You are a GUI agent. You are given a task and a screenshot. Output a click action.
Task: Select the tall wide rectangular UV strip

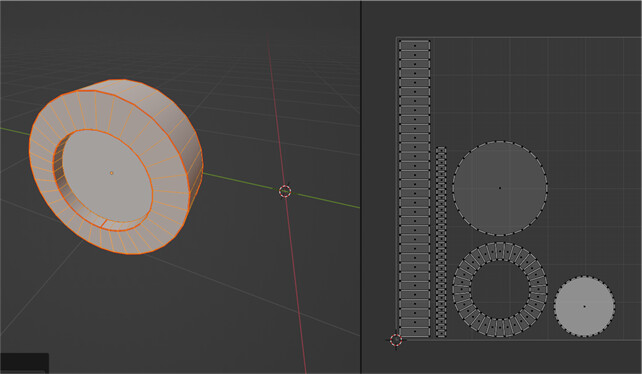(415, 188)
